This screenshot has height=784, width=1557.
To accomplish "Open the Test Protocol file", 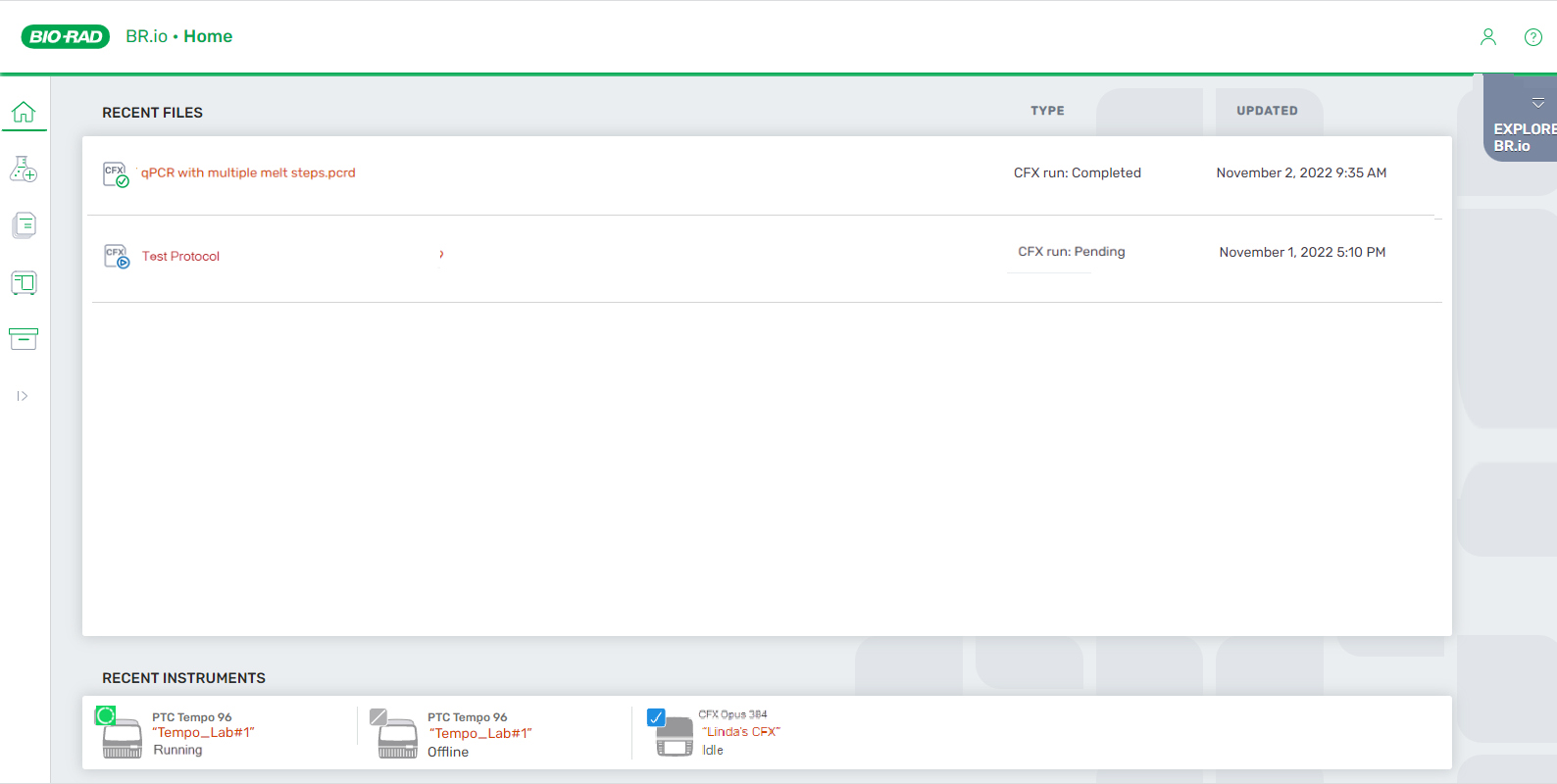I will click(180, 256).
